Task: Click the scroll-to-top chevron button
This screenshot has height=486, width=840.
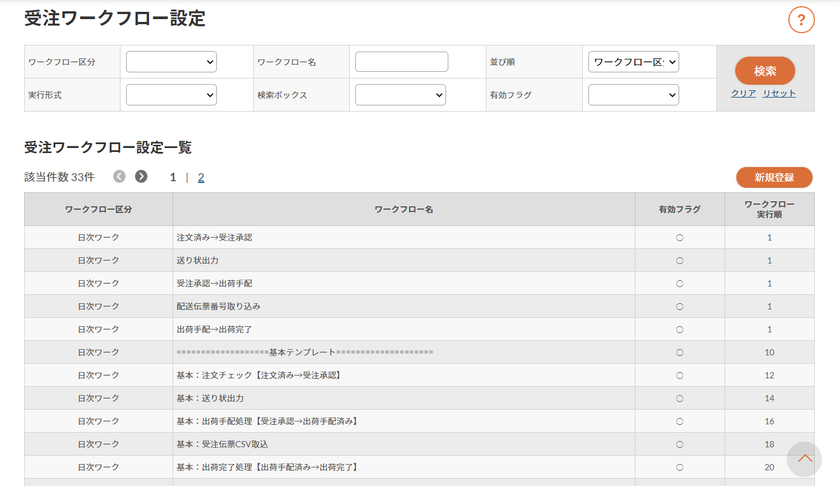Action: (804, 459)
